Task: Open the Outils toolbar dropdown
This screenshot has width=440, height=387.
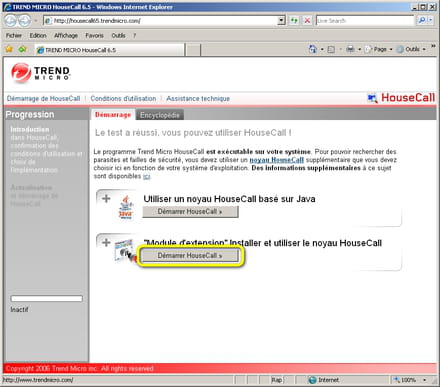Action: click(411, 49)
